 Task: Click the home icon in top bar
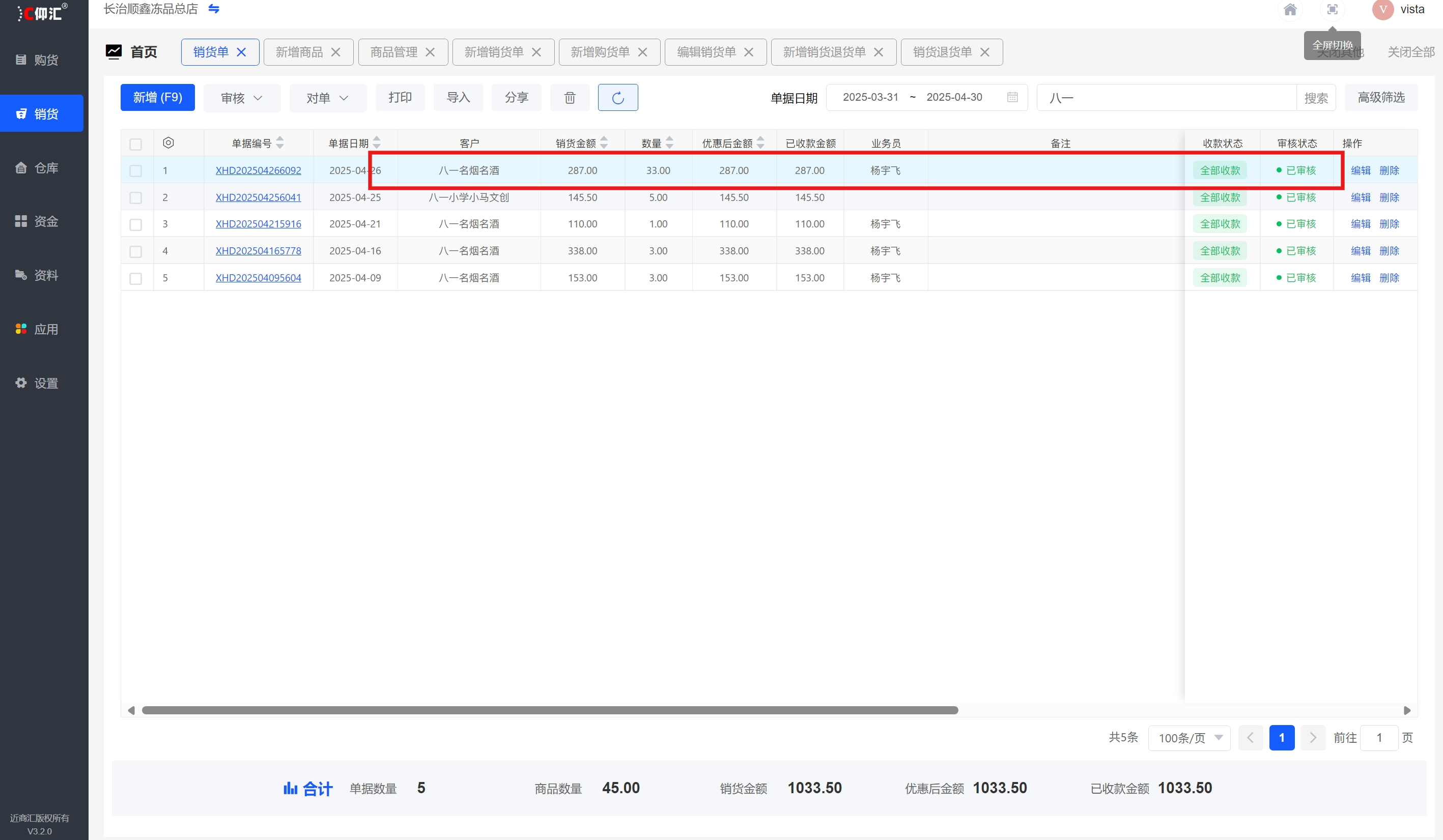pyautogui.click(x=1290, y=9)
